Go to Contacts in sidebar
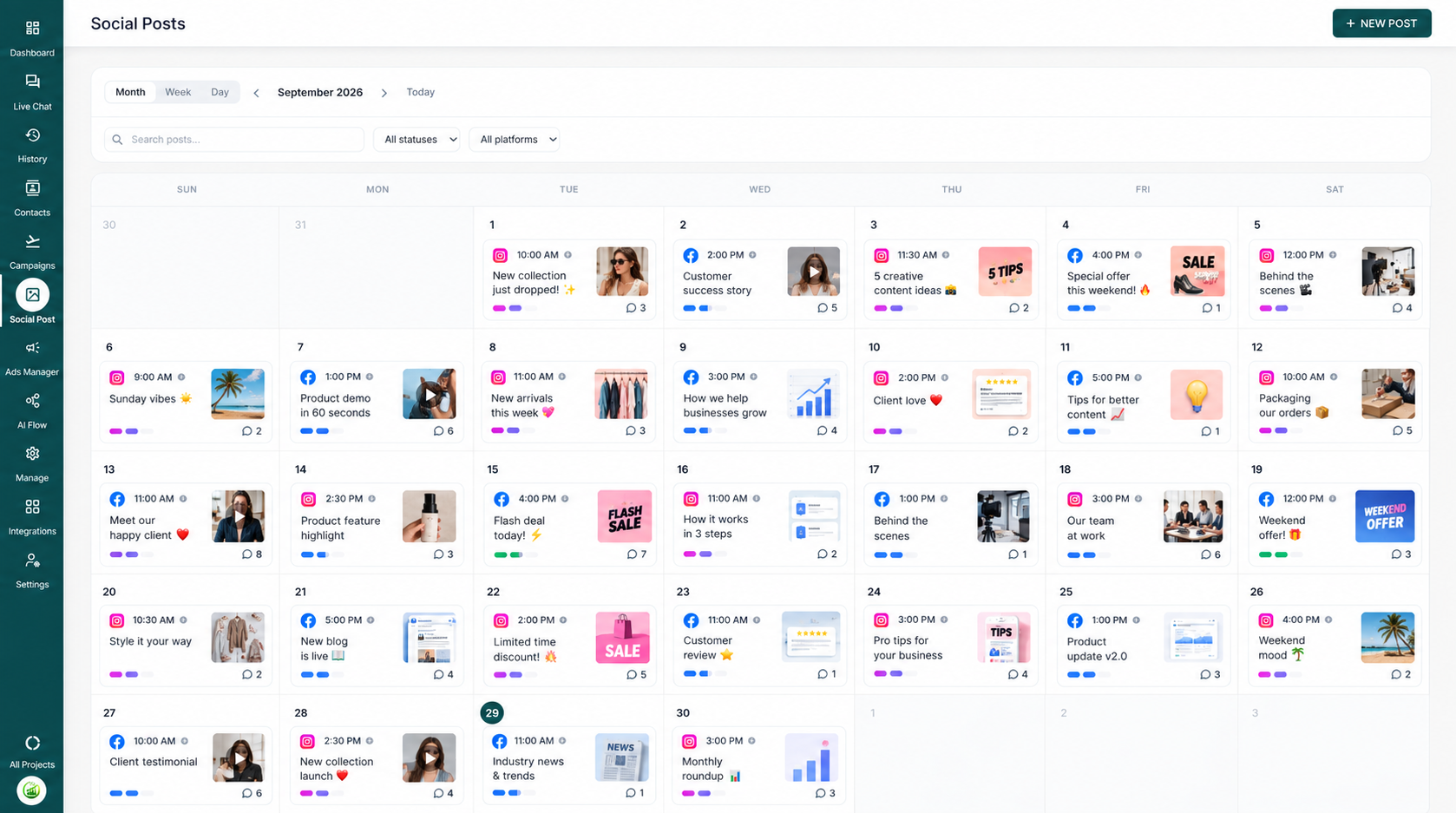 click(32, 188)
